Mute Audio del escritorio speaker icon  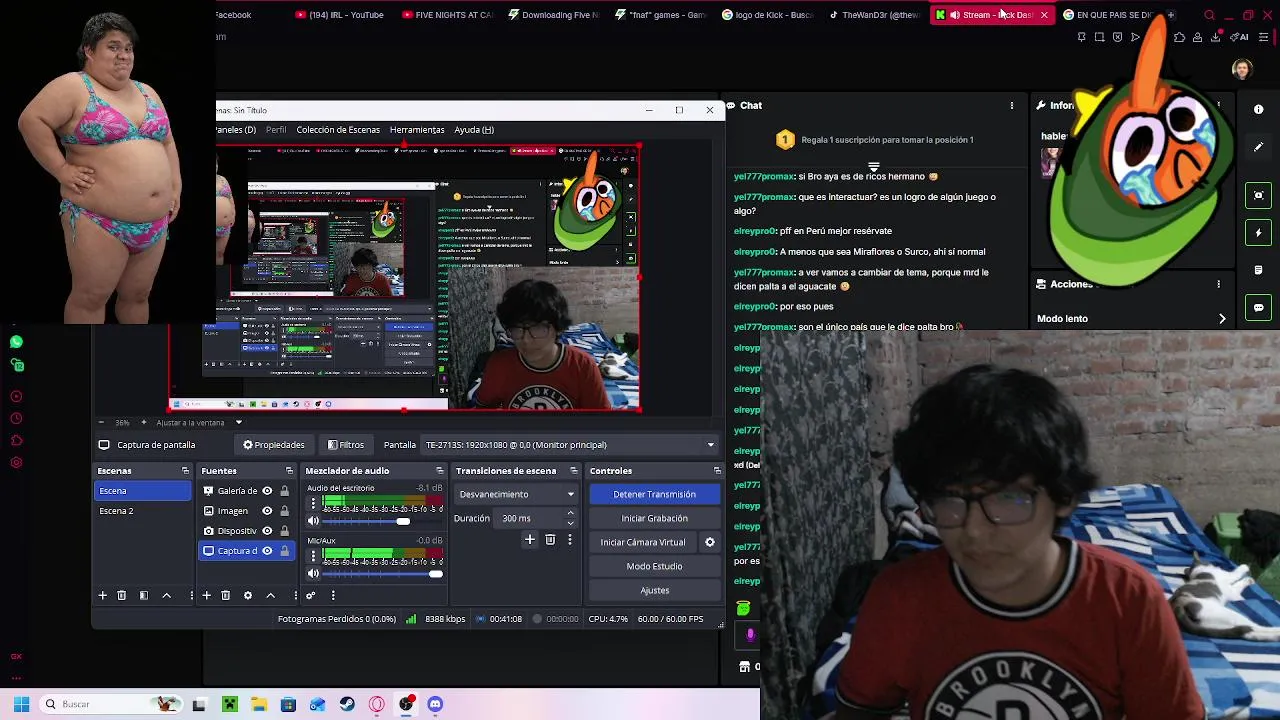click(313, 521)
